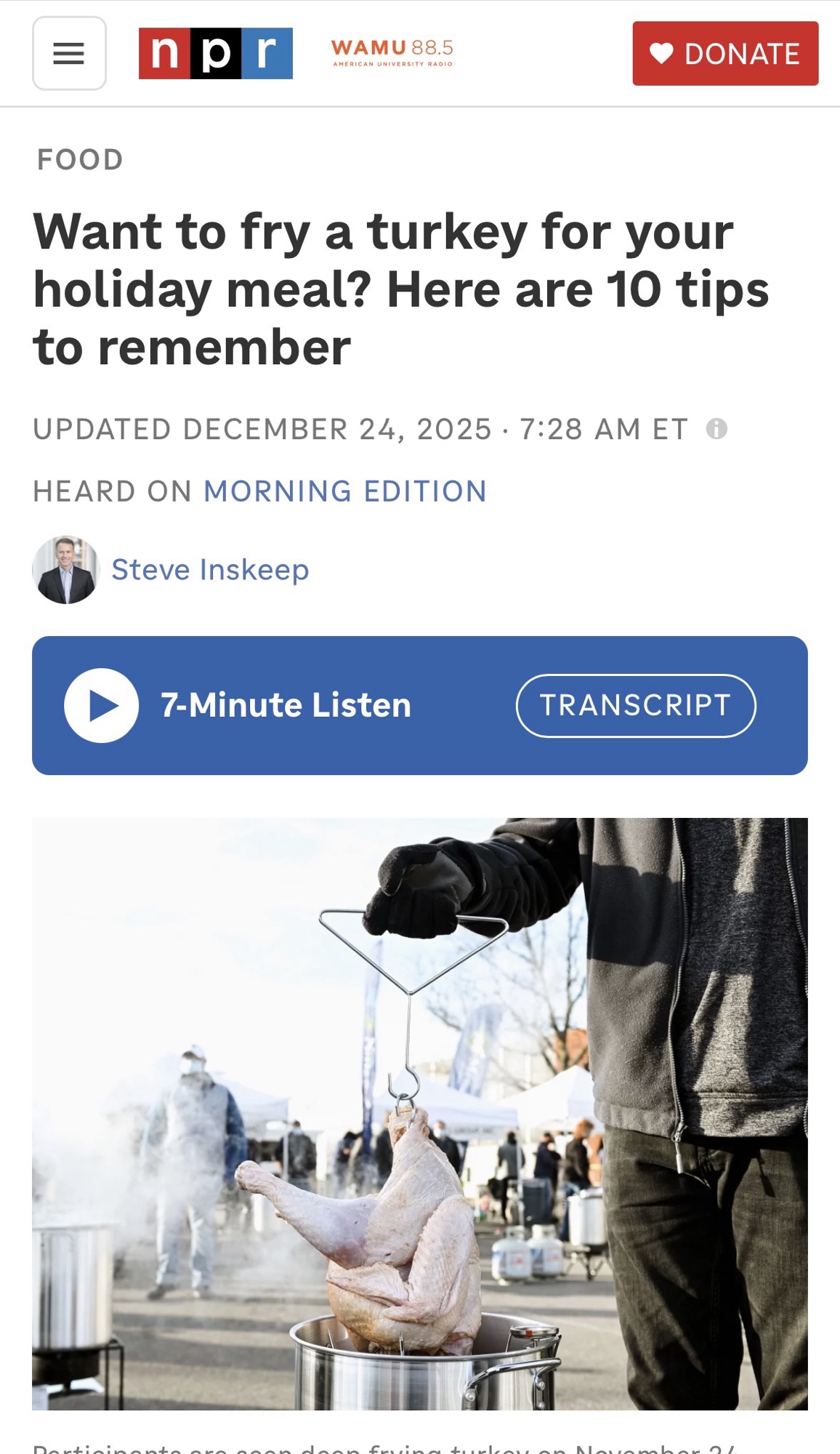840x1454 pixels.
Task: Click the info icon beside update time
Action: (x=716, y=428)
